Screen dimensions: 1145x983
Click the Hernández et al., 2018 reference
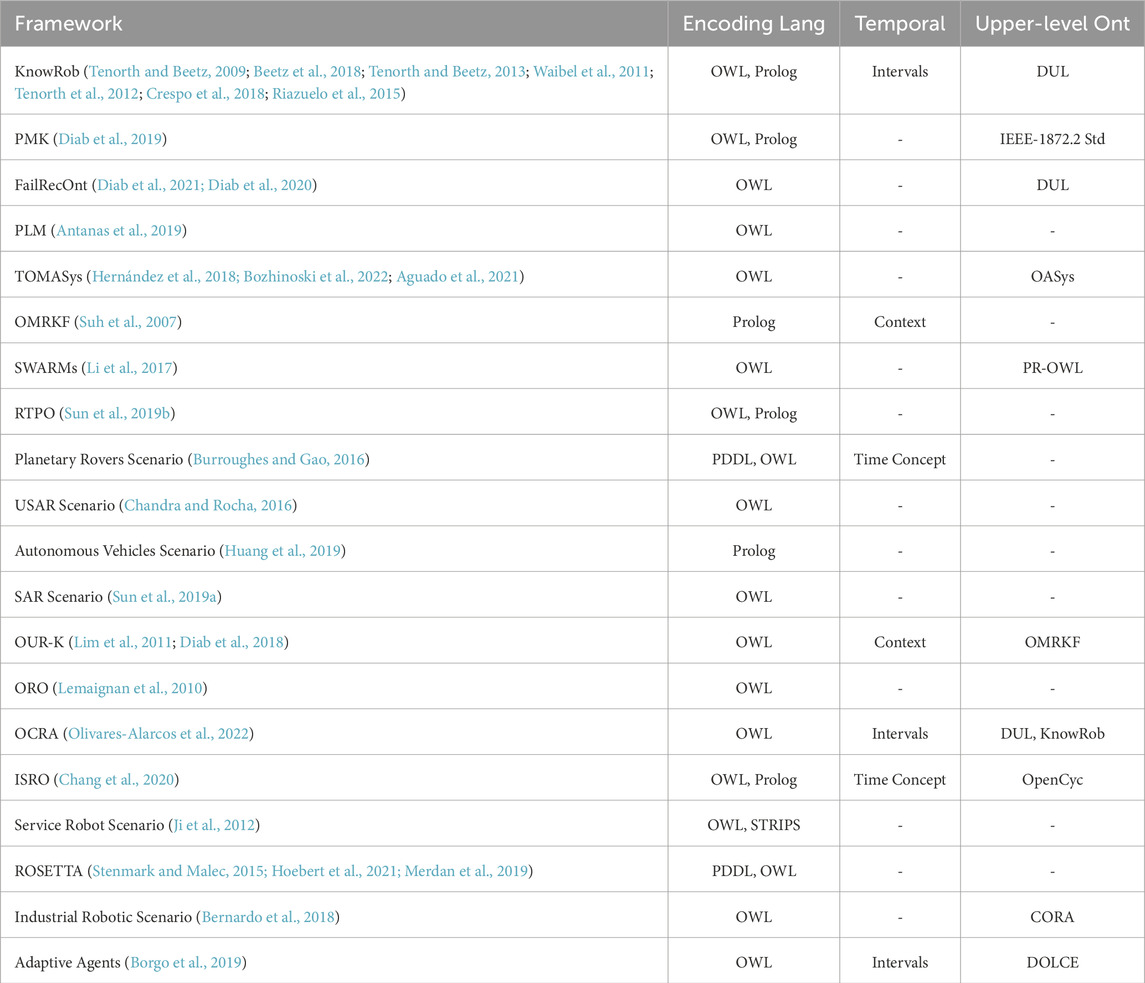click(x=164, y=276)
